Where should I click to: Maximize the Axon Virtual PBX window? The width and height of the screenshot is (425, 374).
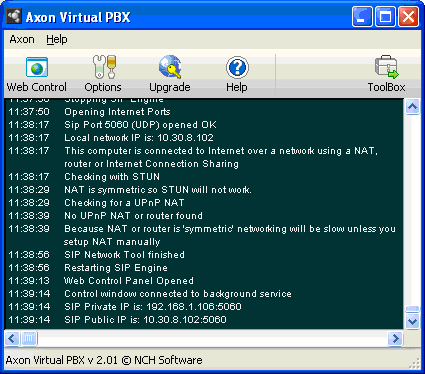[x=385, y=16]
